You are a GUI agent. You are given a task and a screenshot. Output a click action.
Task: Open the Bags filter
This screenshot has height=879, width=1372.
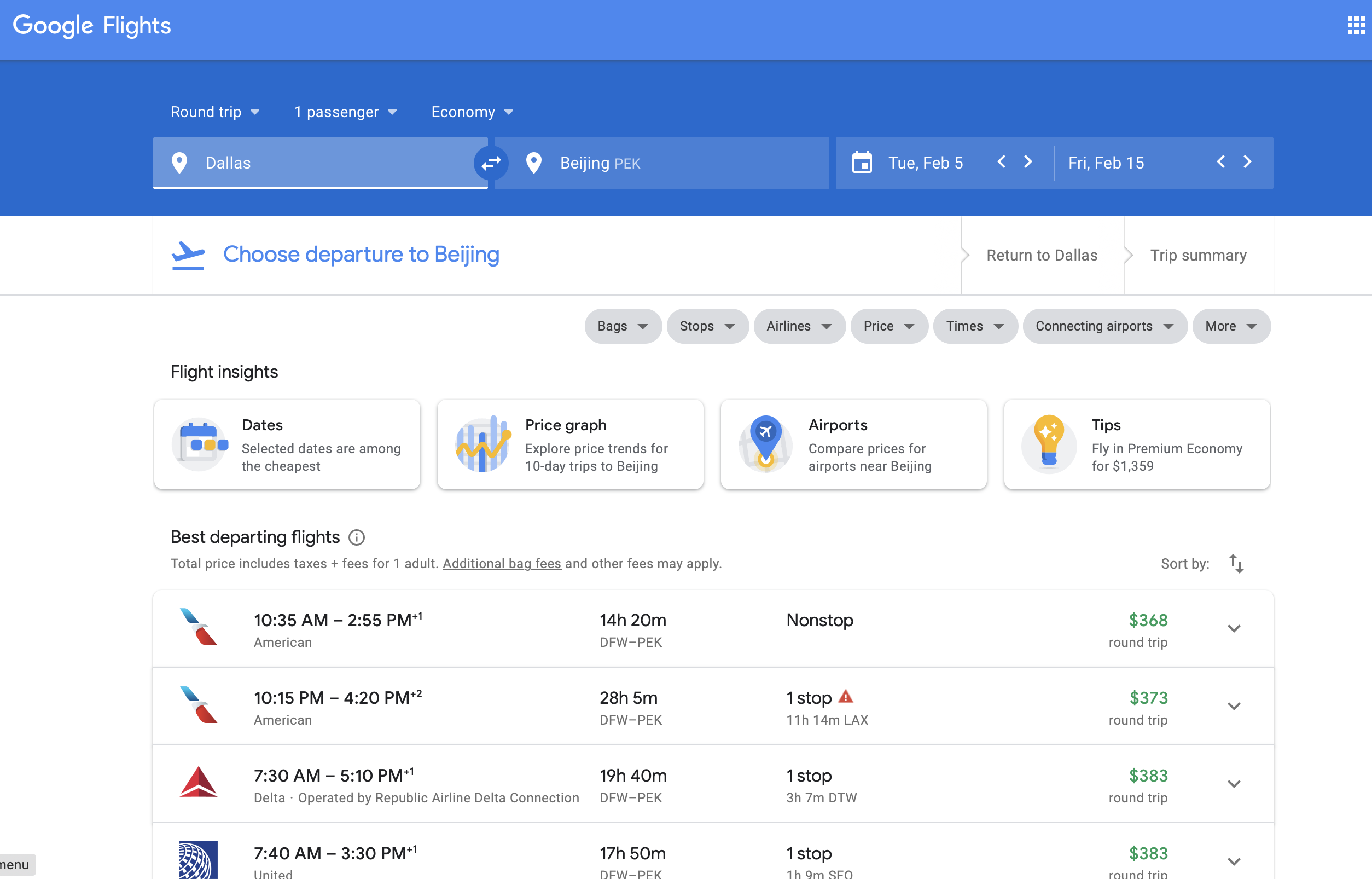click(x=623, y=326)
